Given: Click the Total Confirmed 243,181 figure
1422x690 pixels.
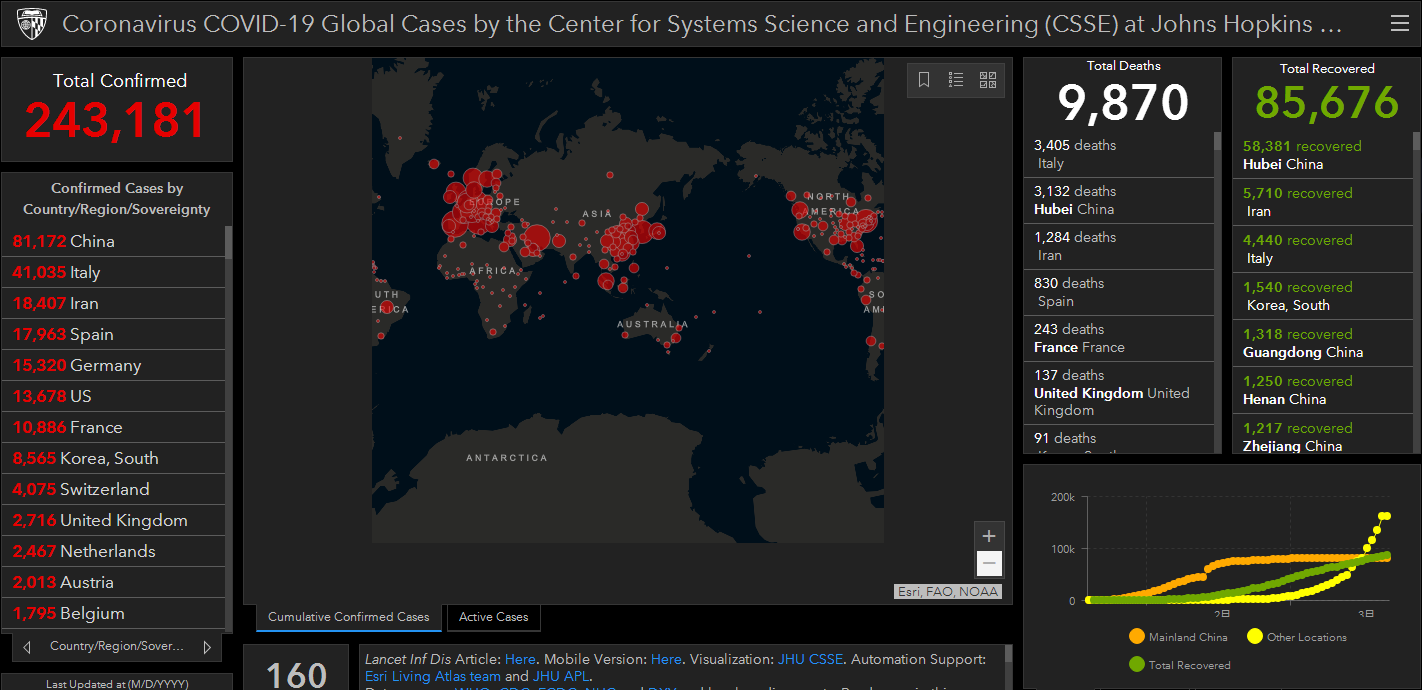Looking at the screenshot, I should point(116,121).
